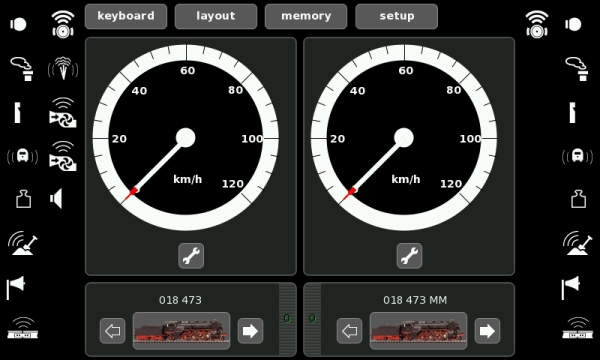Activate the upper fan blower sound icon
The height and width of the screenshot is (360, 600).
click(63, 112)
